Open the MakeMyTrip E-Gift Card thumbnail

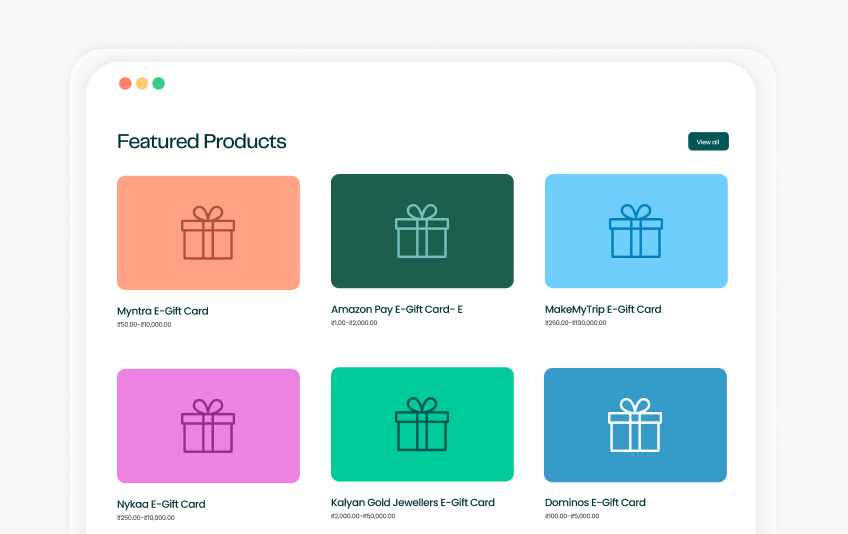[x=636, y=231]
